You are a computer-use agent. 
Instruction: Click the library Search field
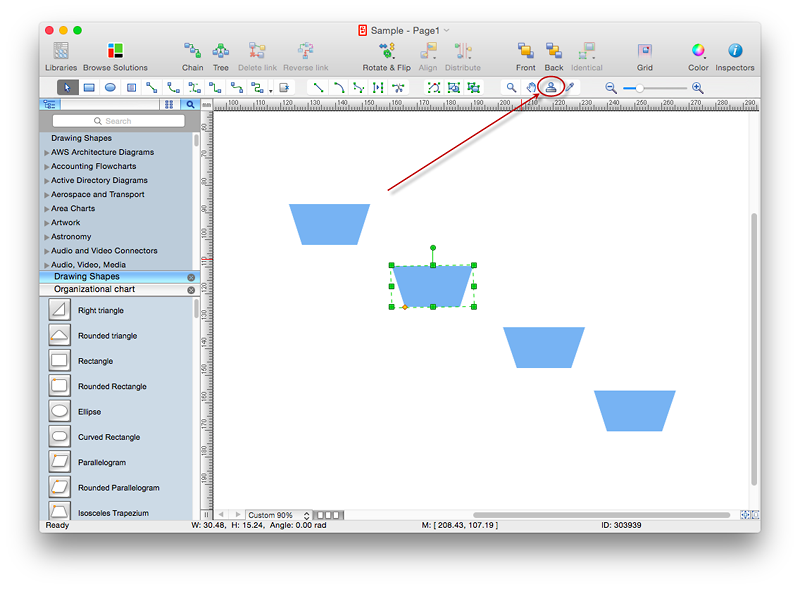click(x=118, y=121)
